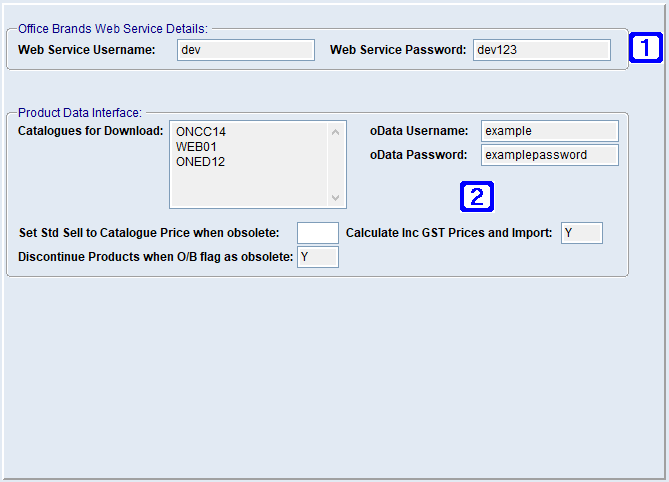Choose ONED12 from Catalogues for Download
The width and height of the screenshot is (669, 482).
click(200, 161)
